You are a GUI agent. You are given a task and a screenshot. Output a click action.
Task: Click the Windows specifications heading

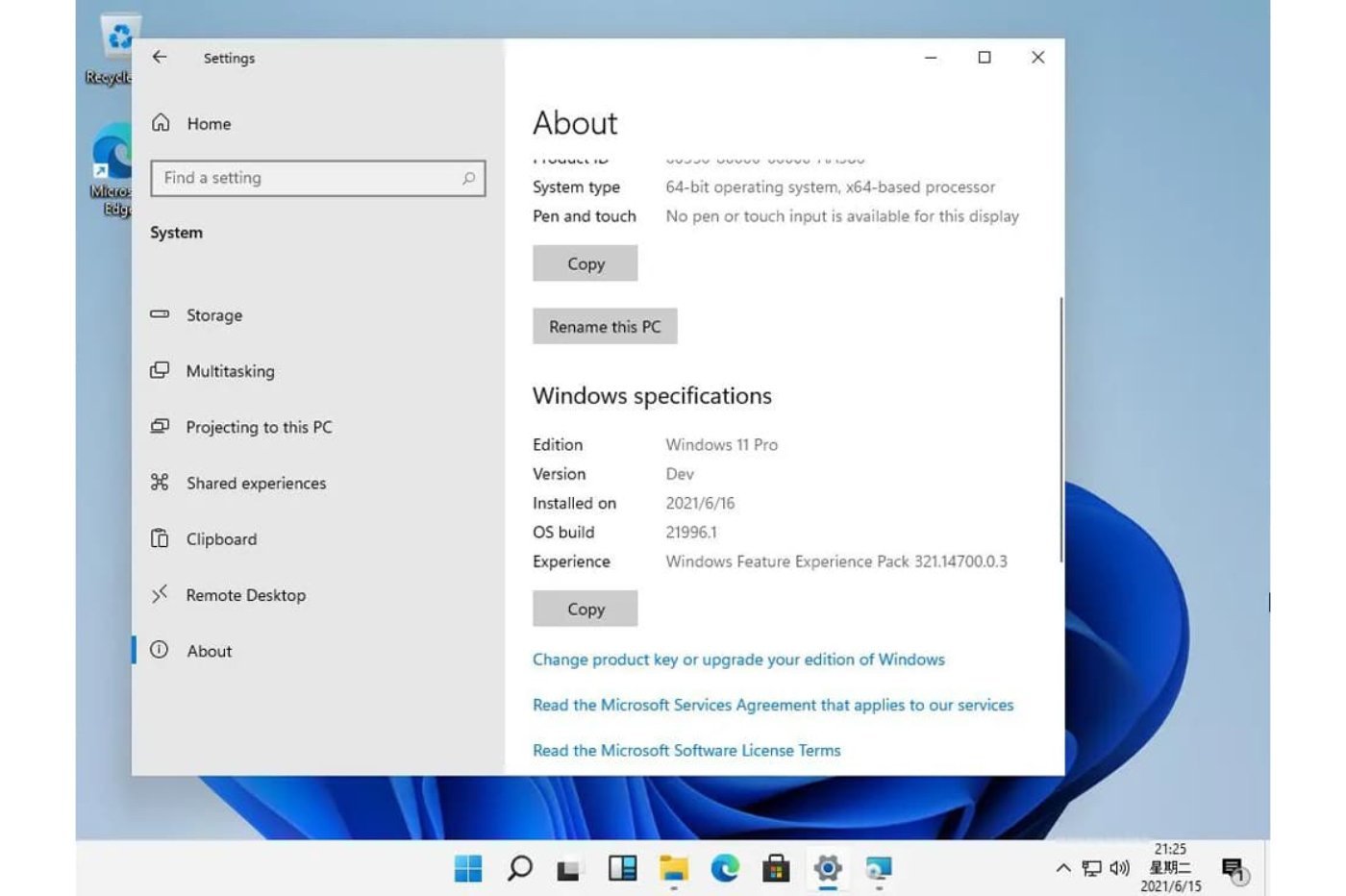pyautogui.click(x=652, y=396)
